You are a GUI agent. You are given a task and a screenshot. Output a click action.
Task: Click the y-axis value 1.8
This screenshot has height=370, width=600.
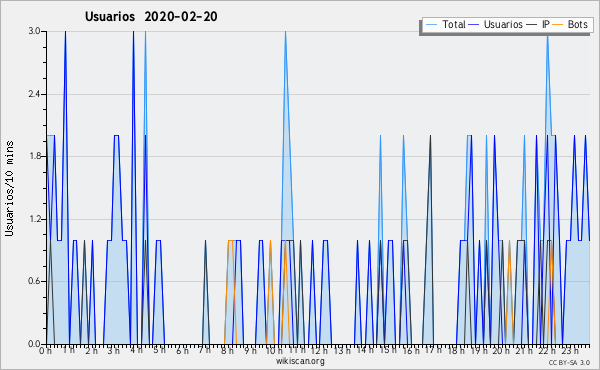point(34,156)
